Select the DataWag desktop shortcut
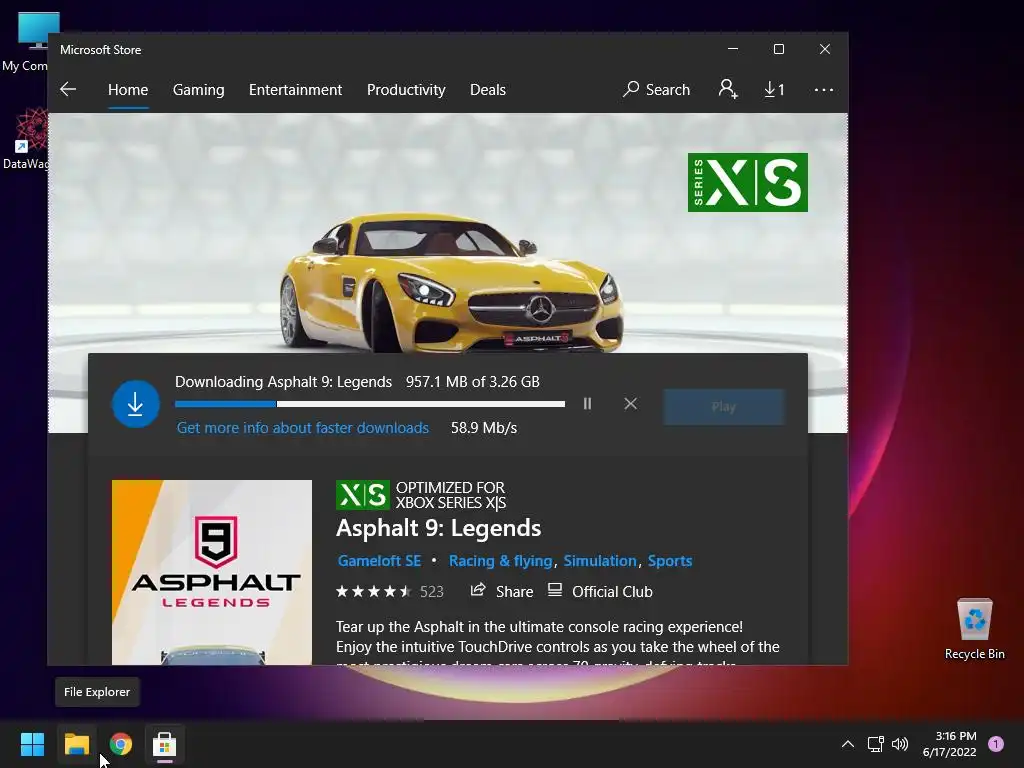 [26, 140]
